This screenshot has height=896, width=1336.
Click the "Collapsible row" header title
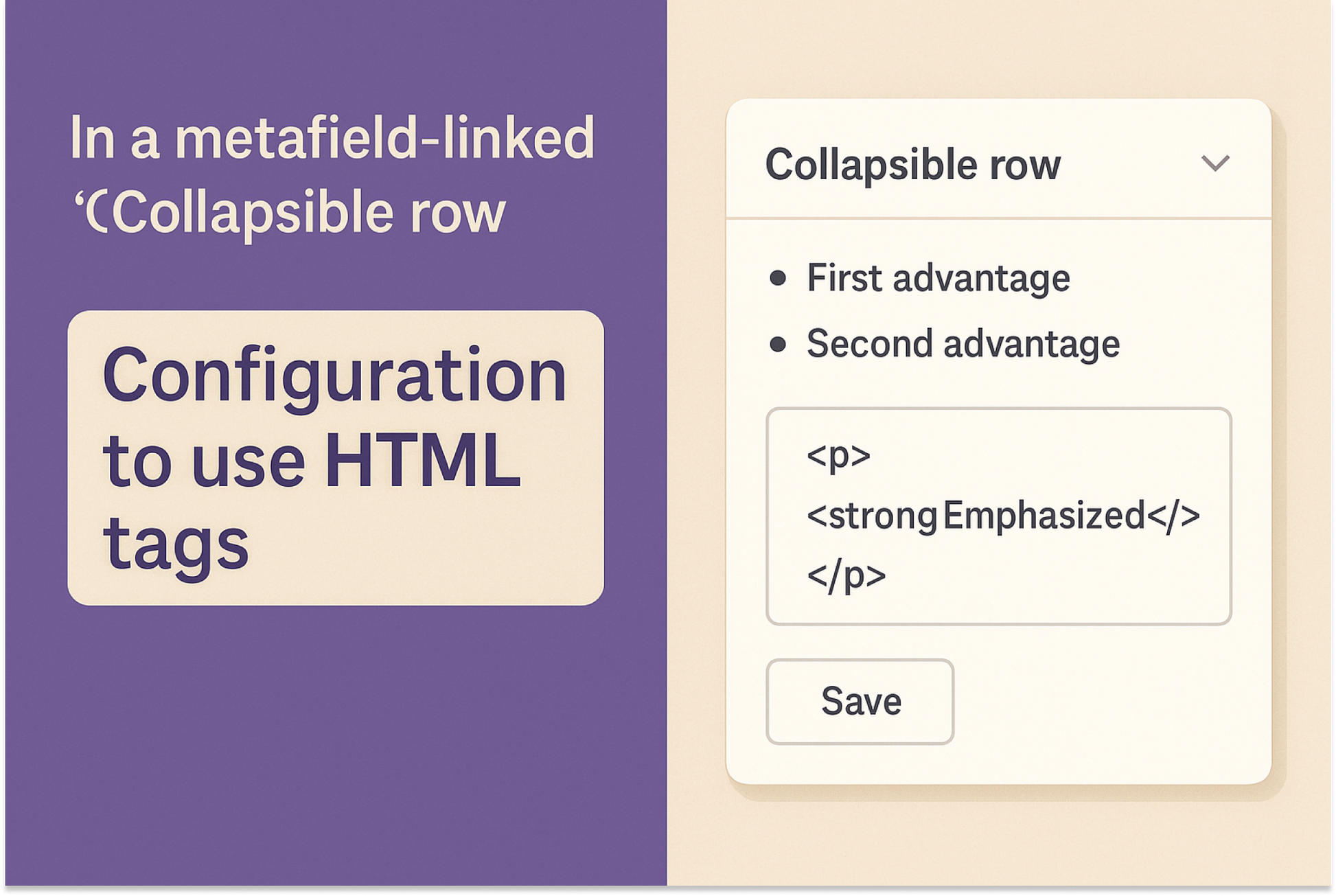click(912, 165)
